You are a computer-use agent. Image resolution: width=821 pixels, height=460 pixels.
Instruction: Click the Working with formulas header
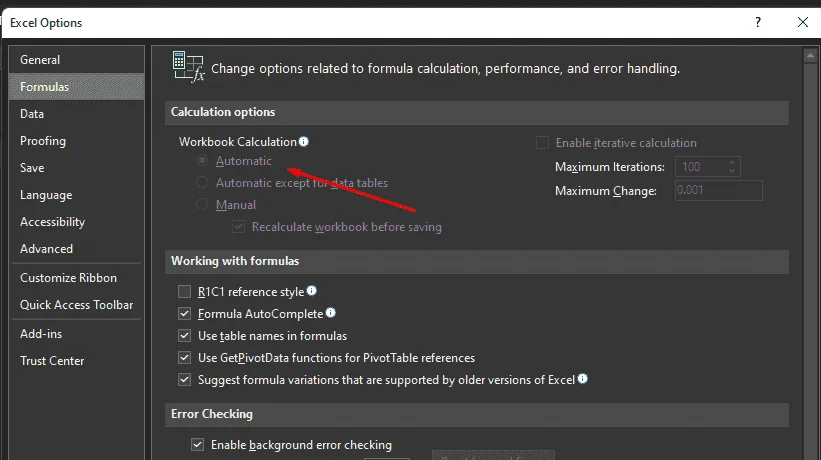pyautogui.click(x=476, y=261)
